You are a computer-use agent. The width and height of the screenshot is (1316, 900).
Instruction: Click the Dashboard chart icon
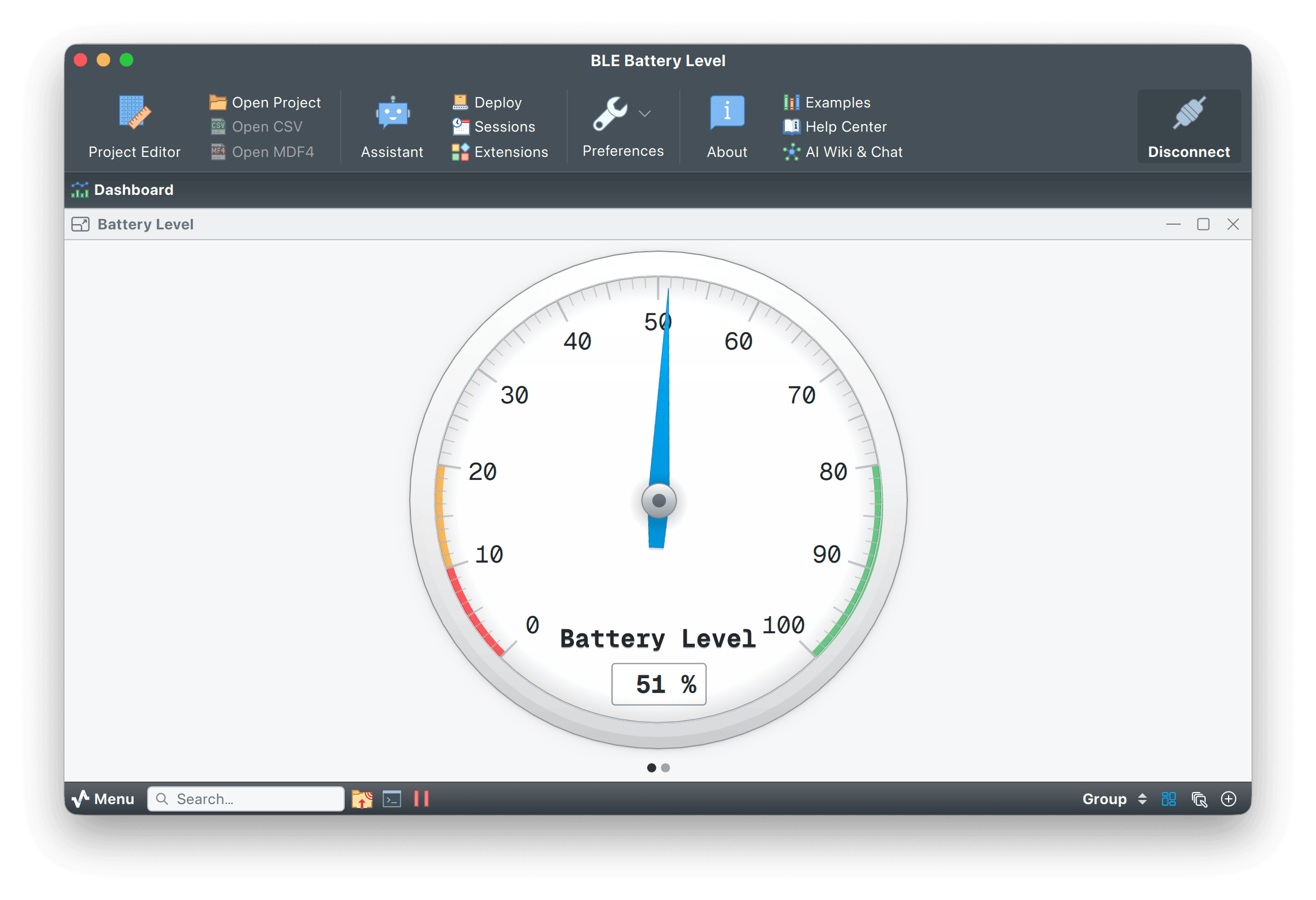pyautogui.click(x=80, y=190)
